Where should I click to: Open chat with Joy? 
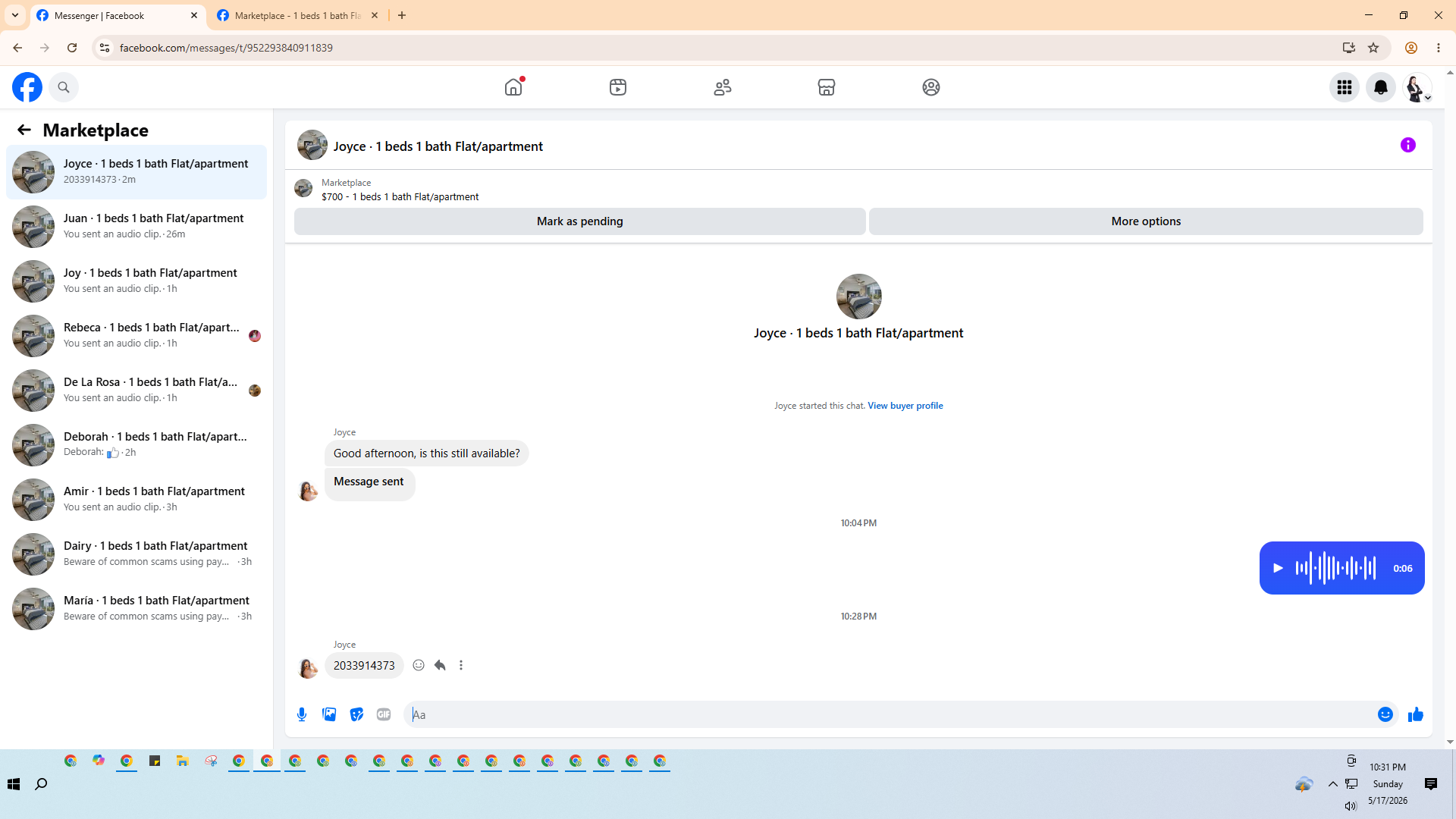(136, 281)
